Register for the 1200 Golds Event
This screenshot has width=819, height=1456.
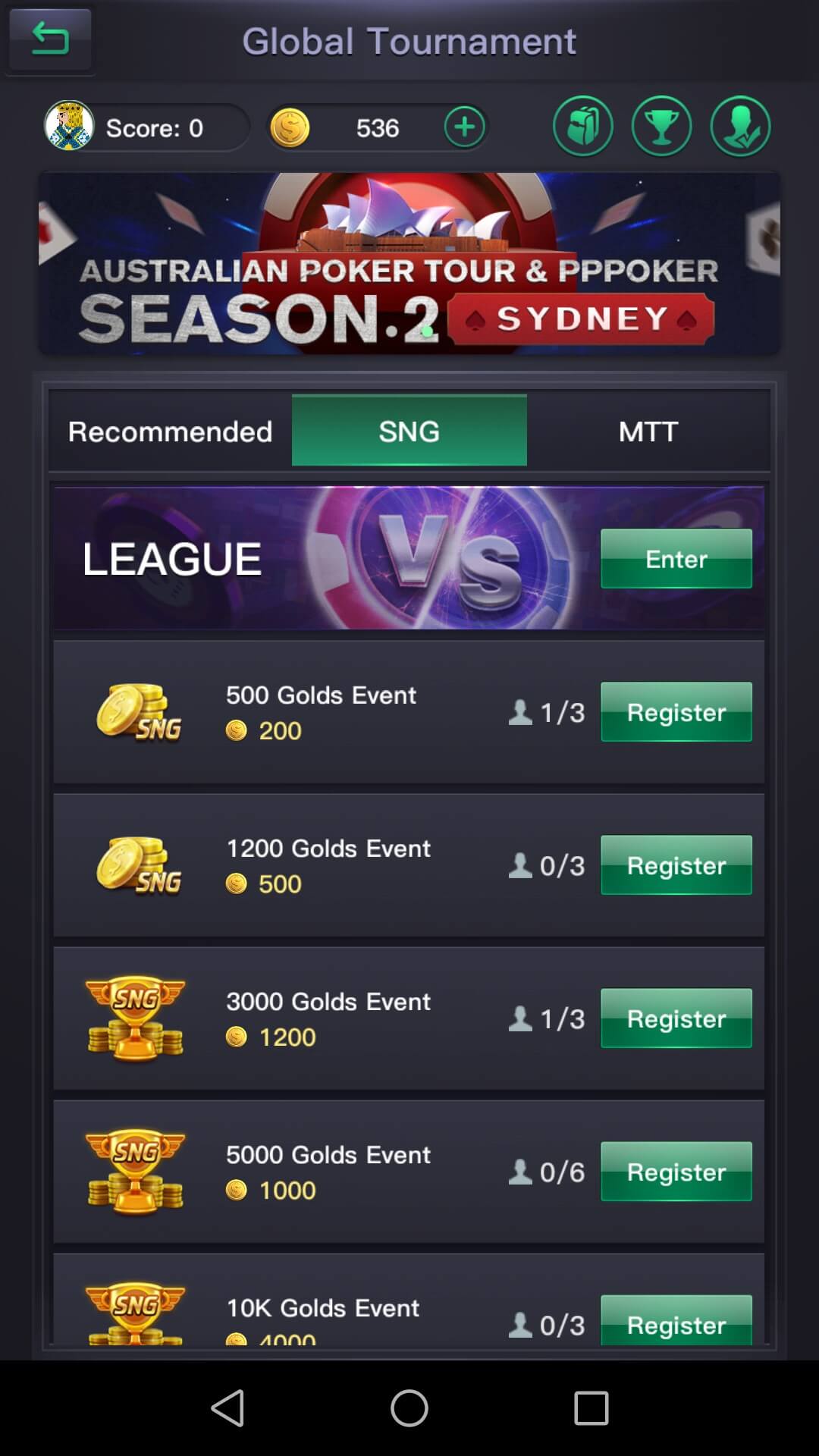(x=676, y=865)
